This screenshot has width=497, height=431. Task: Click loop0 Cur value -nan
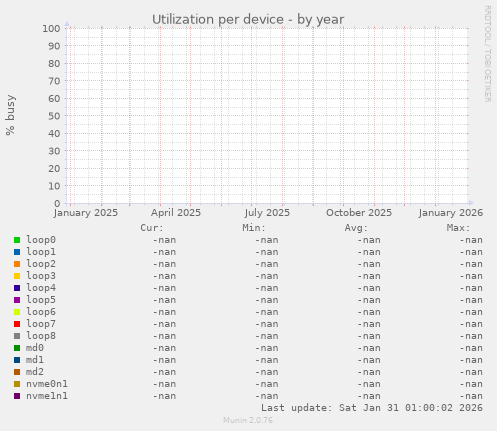[x=164, y=240]
